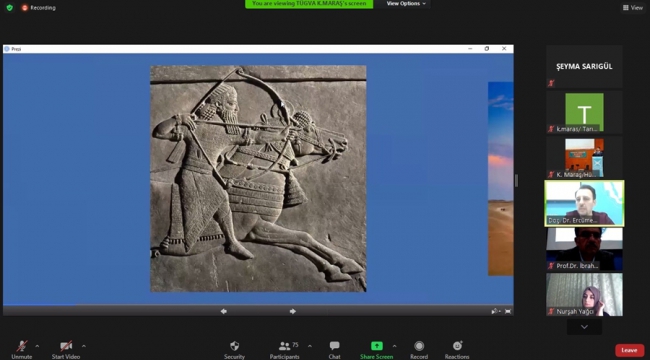Toggle Unmute microphone

click(22, 346)
